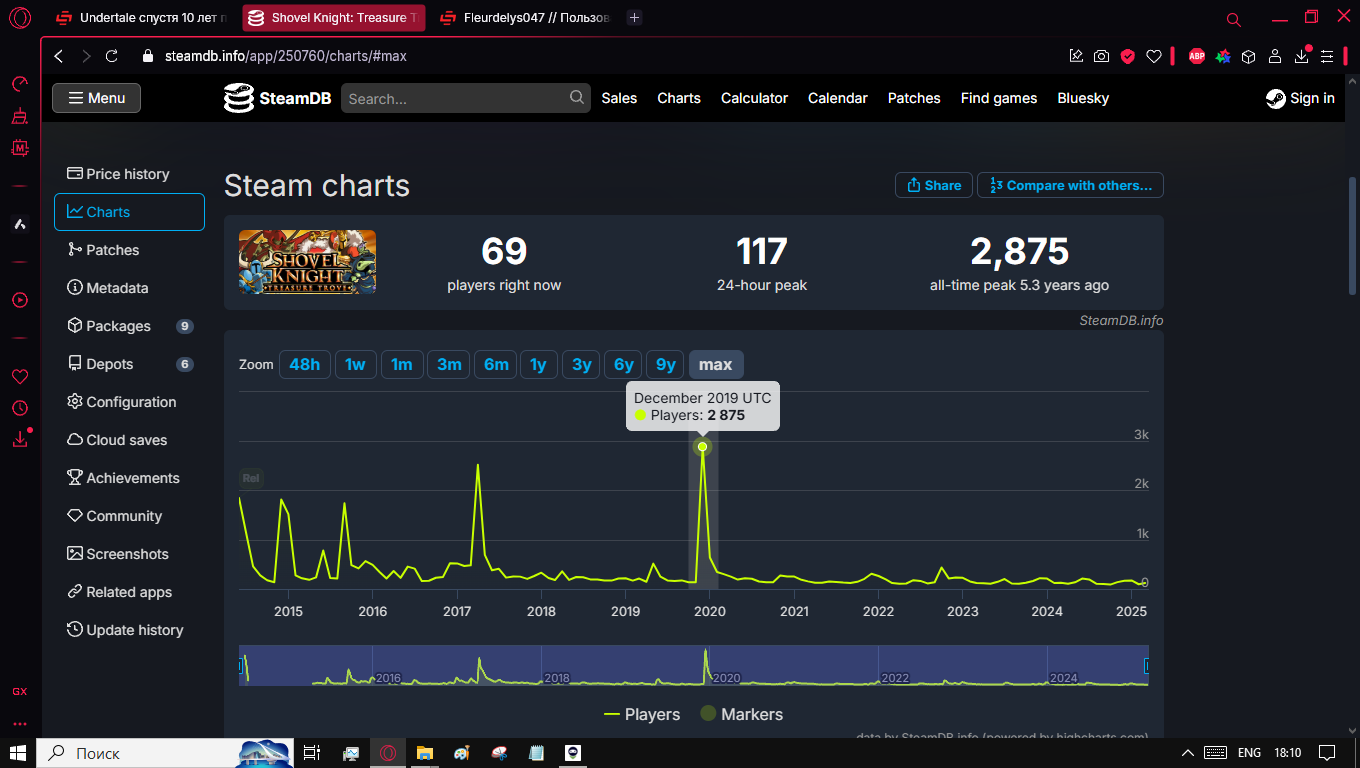Open the AdBlock Plus extension
This screenshot has height=768, width=1360.
tap(1196, 56)
